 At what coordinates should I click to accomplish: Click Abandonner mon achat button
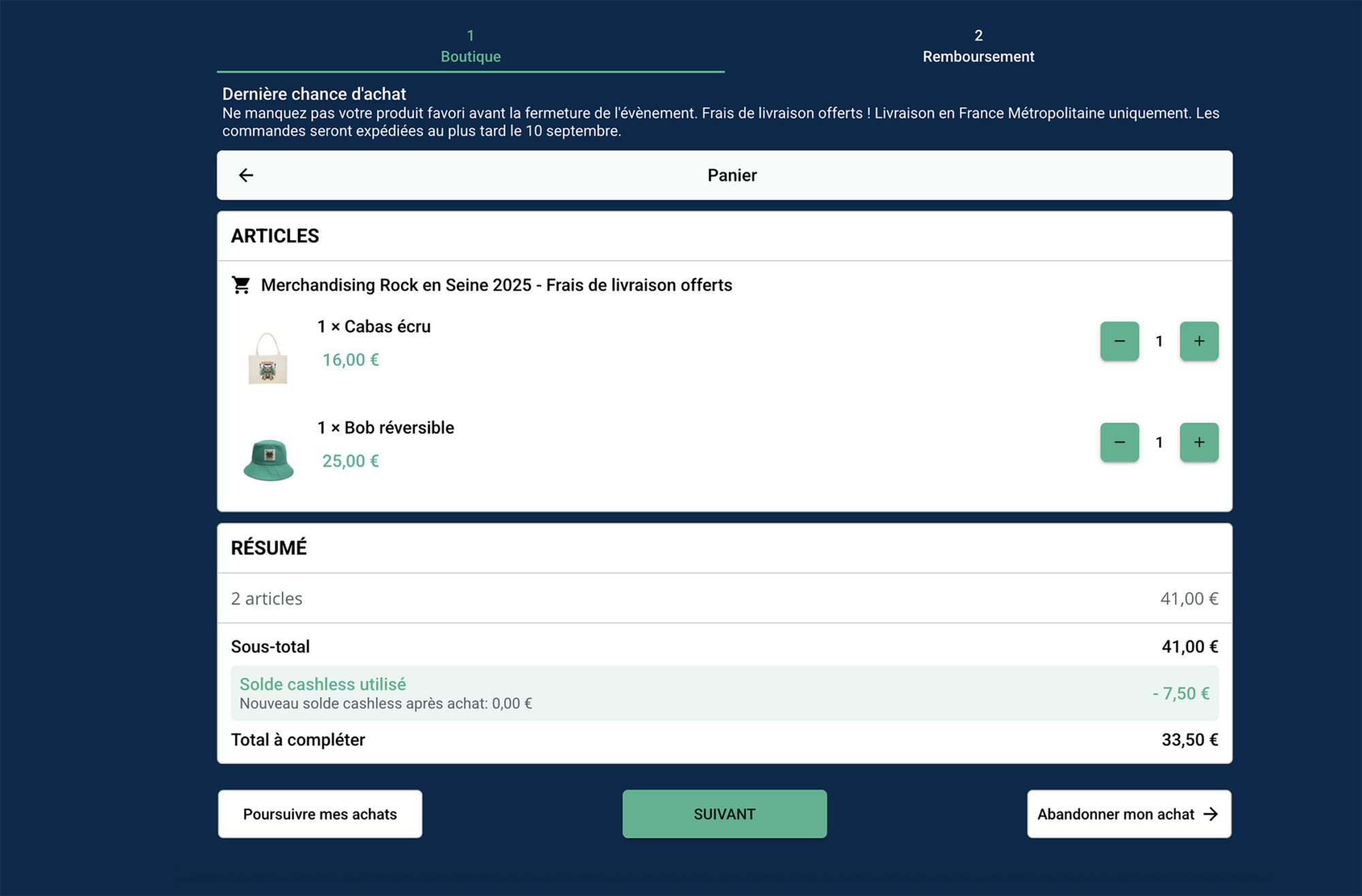(x=1115, y=814)
